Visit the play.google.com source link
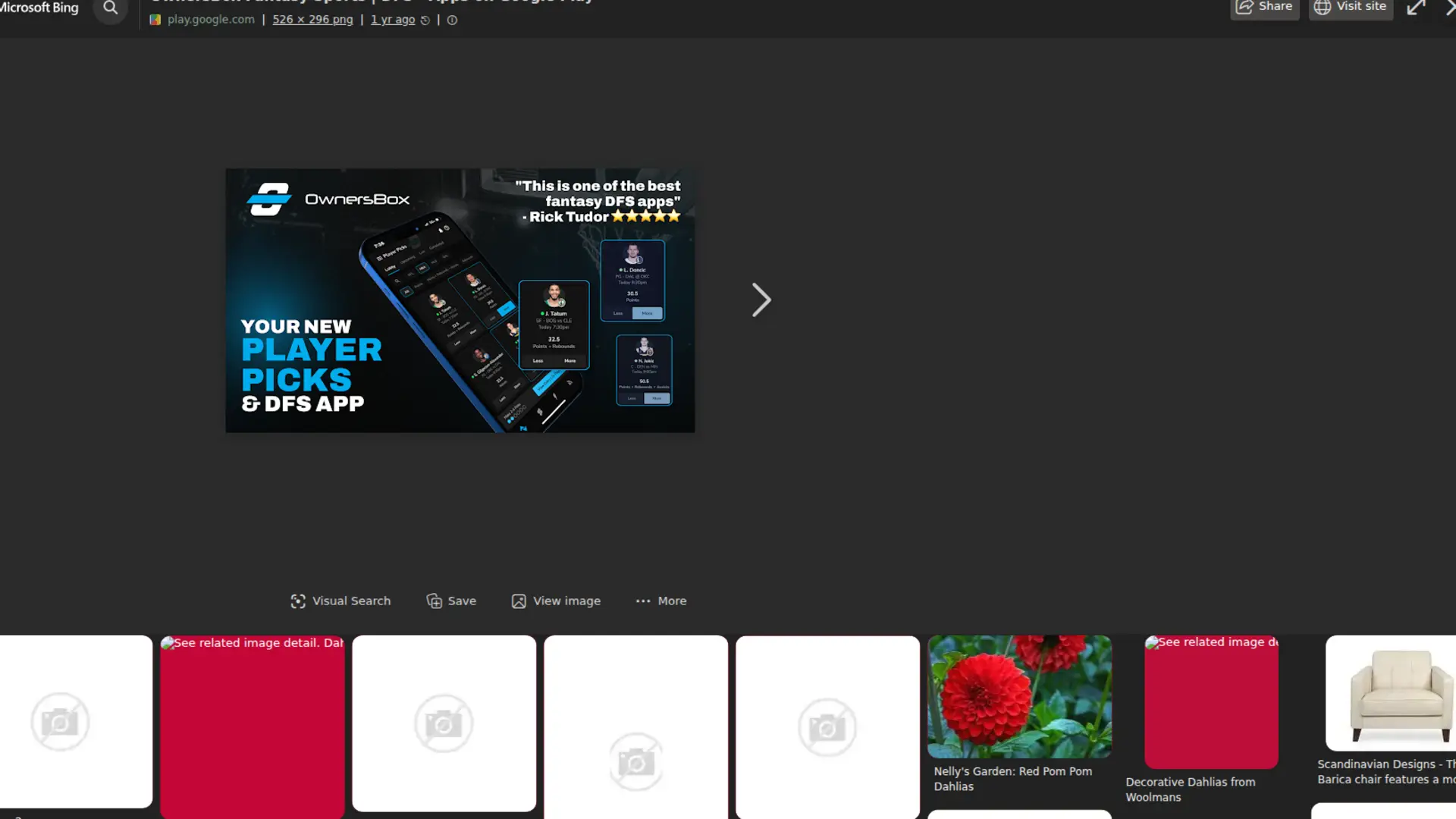This screenshot has height=819, width=1456. 210,19
